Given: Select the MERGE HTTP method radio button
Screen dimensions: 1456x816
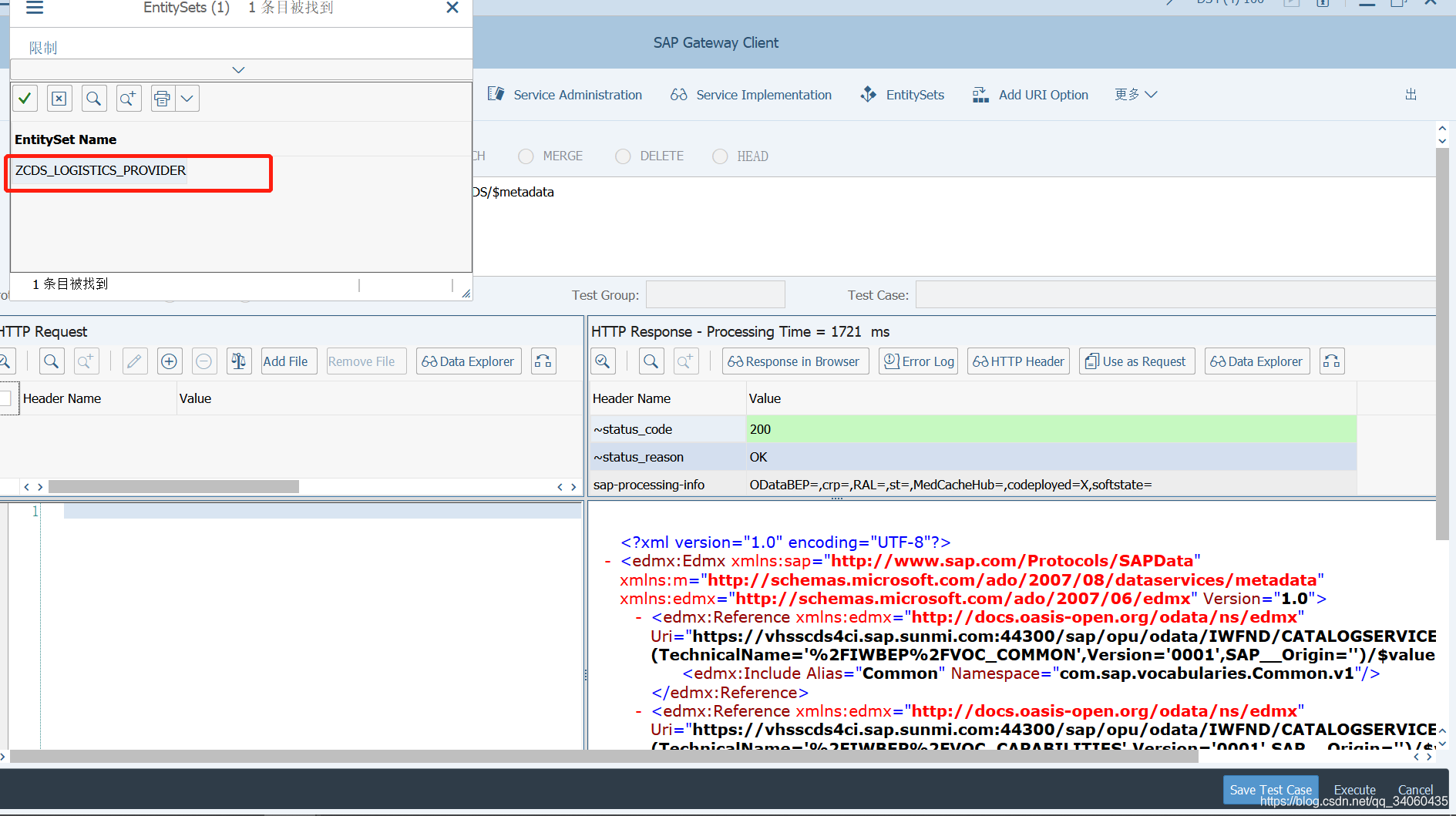Looking at the screenshot, I should point(526,156).
